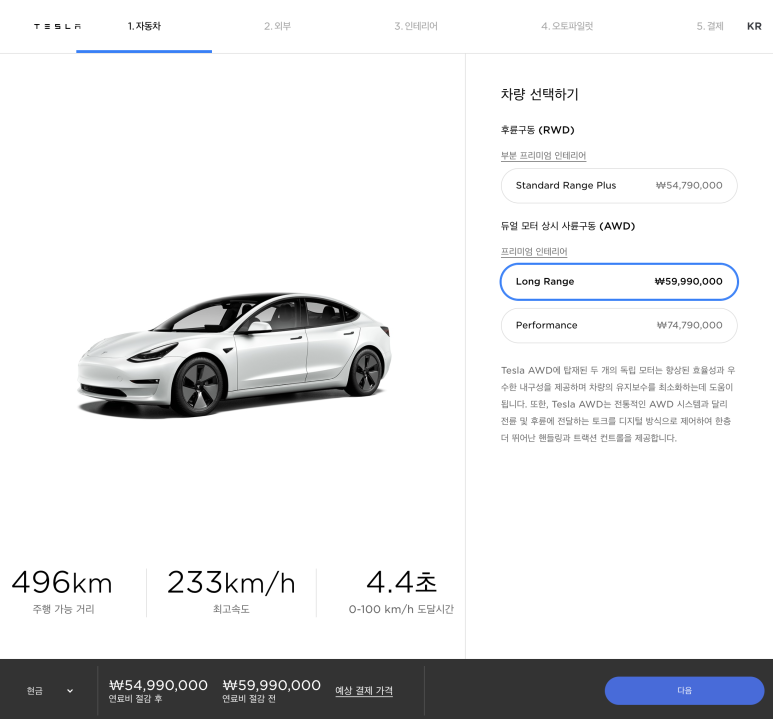The height and width of the screenshot is (719, 773).
Task: Open the 부분 프리미엄 인테리어 link
Action: click(x=543, y=155)
